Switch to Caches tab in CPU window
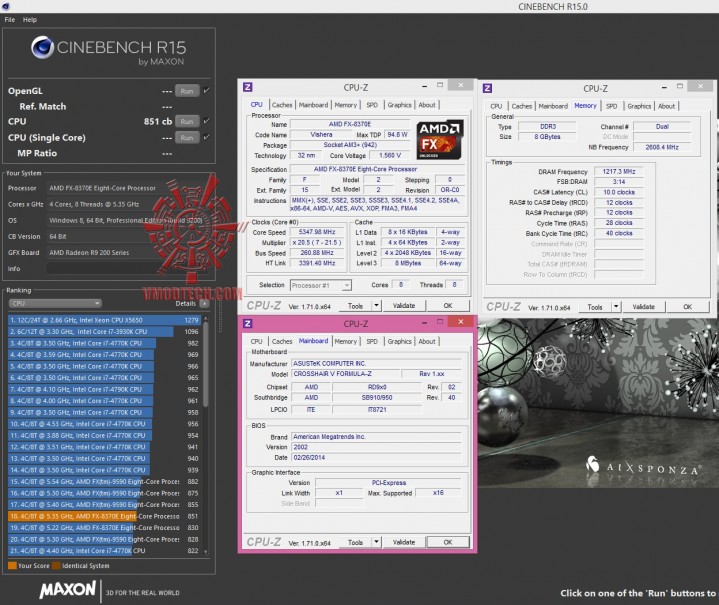Image resolution: width=719 pixels, height=605 pixels. (x=282, y=105)
